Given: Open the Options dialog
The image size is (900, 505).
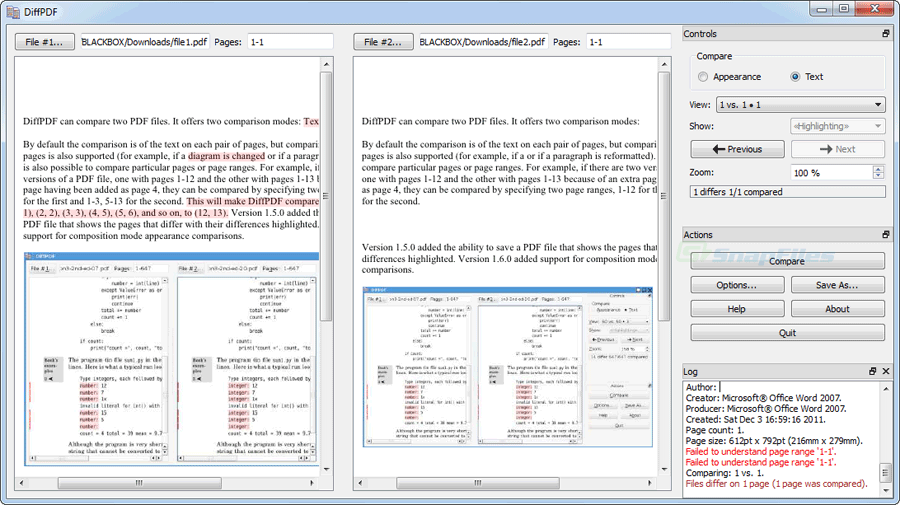Looking at the screenshot, I should pyautogui.click(x=737, y=285).
